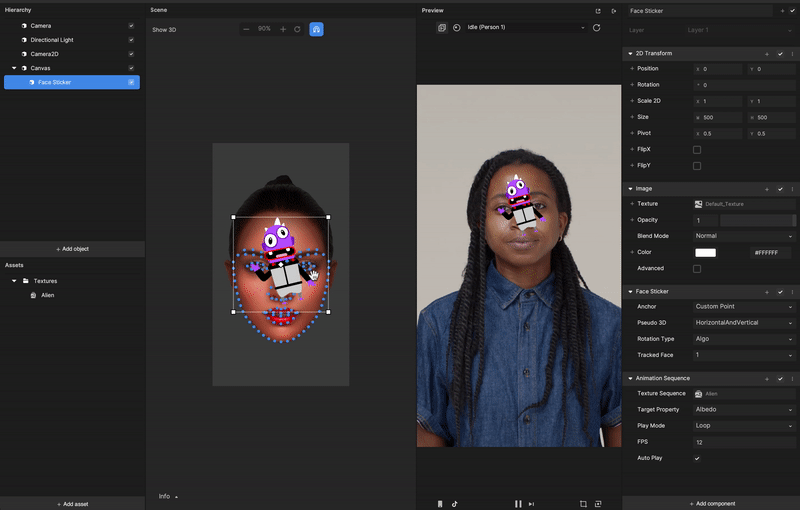Disable the Animation Sequence component checkbox
This screenshot has width=800, height=510.
click(780, 379)
